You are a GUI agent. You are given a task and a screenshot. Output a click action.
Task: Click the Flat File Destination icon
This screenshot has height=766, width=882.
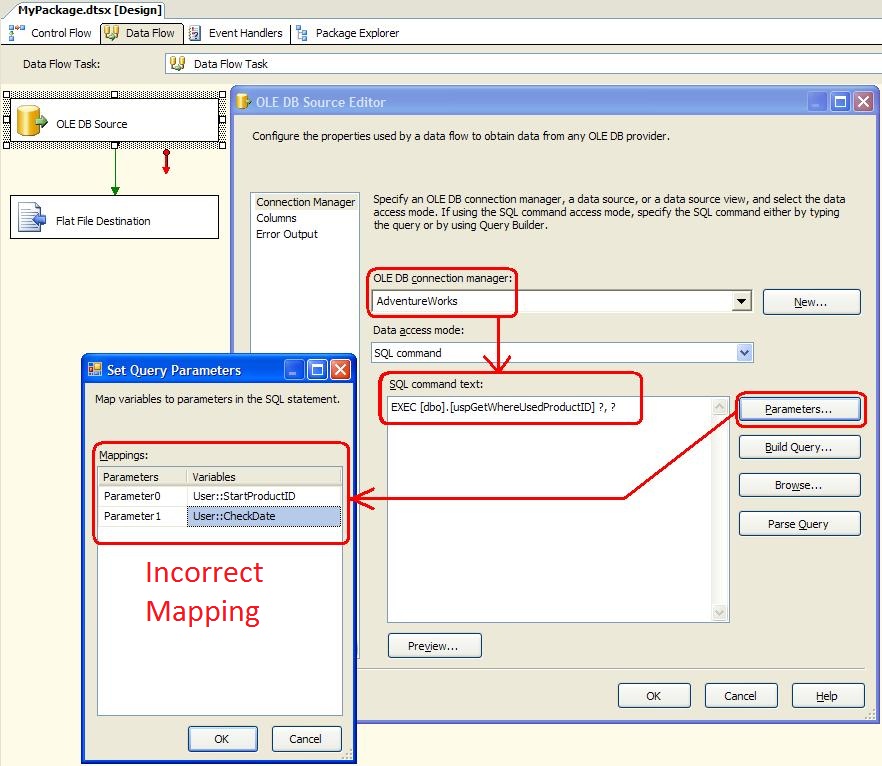tap(32, 218)
